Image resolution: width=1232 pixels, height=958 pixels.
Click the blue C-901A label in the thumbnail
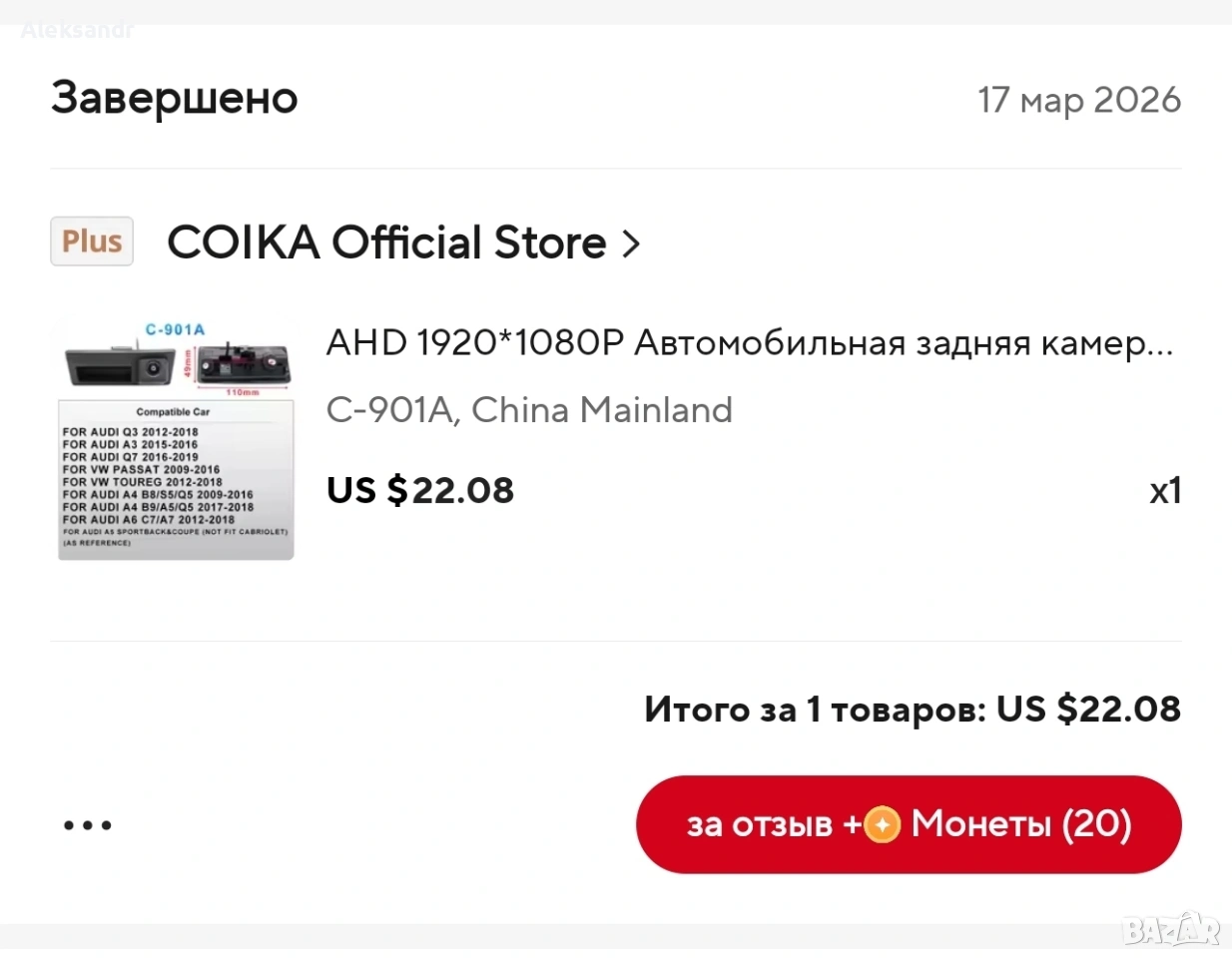click(175, 329)
